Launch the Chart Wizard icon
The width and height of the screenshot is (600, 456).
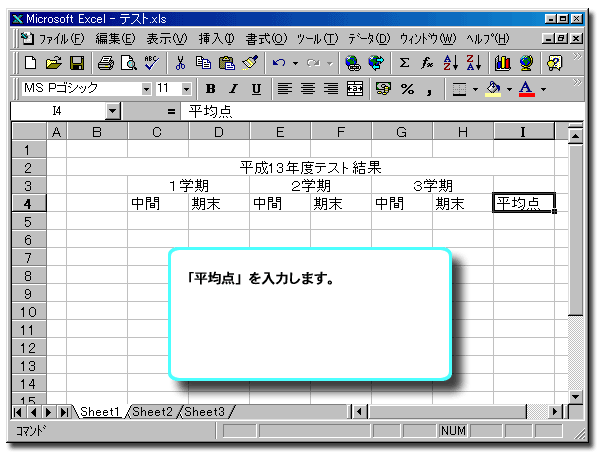(502, 63)
